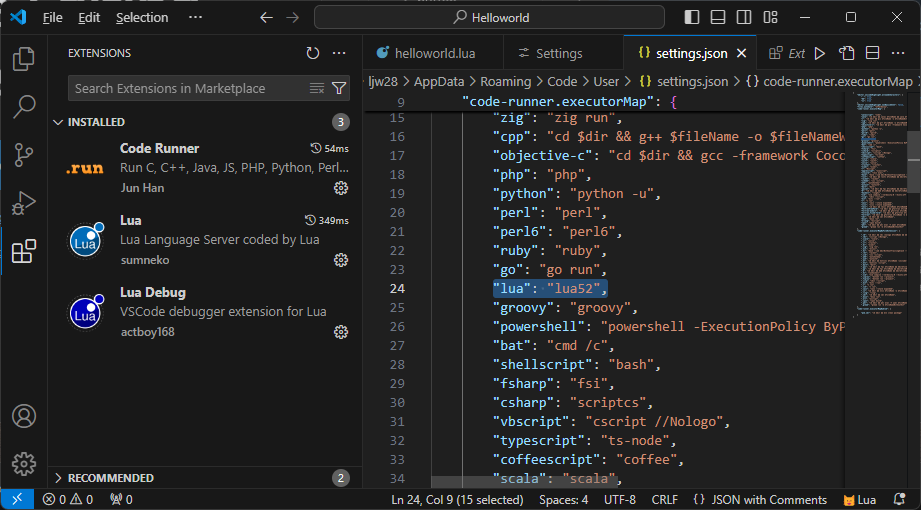Click AppData in the breadcrumb path
The height and width of the screenshot is (510, 921).
click(439, 82)
